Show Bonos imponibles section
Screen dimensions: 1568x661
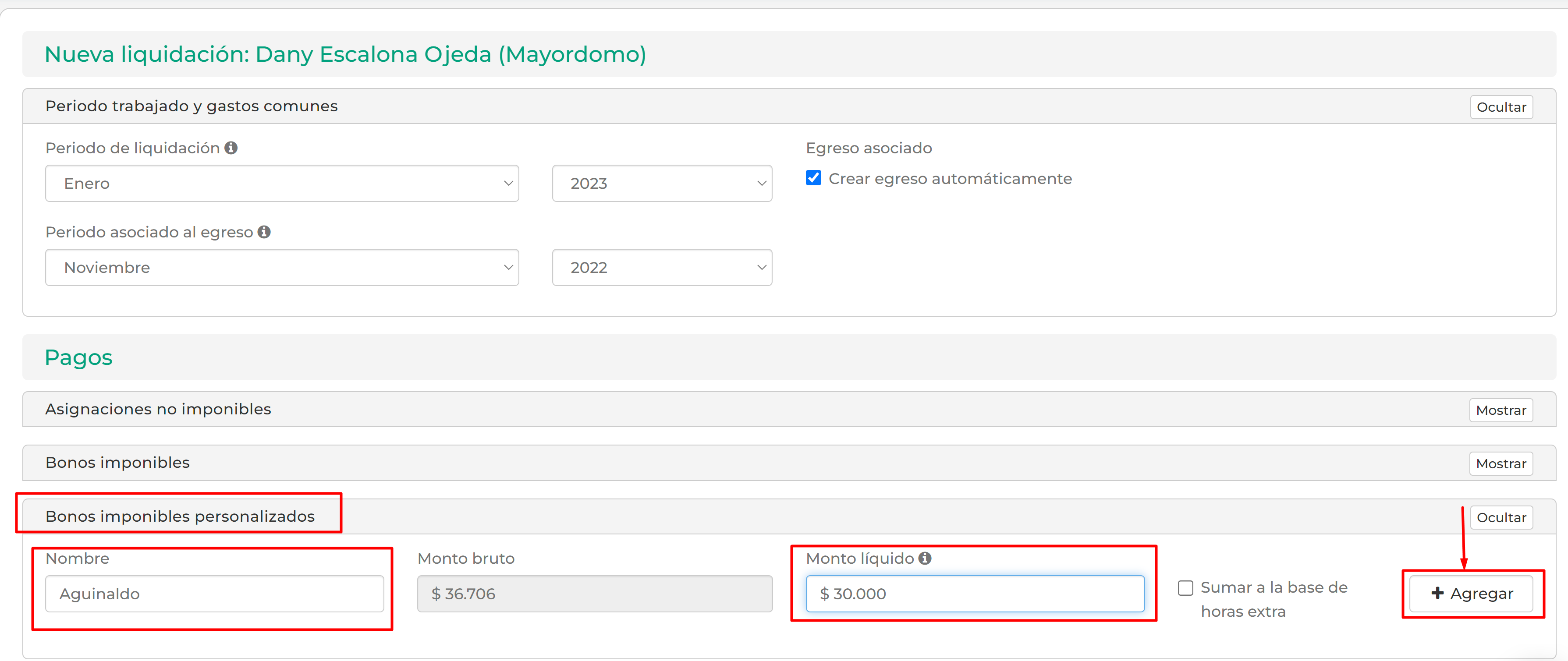(1501, 464)
